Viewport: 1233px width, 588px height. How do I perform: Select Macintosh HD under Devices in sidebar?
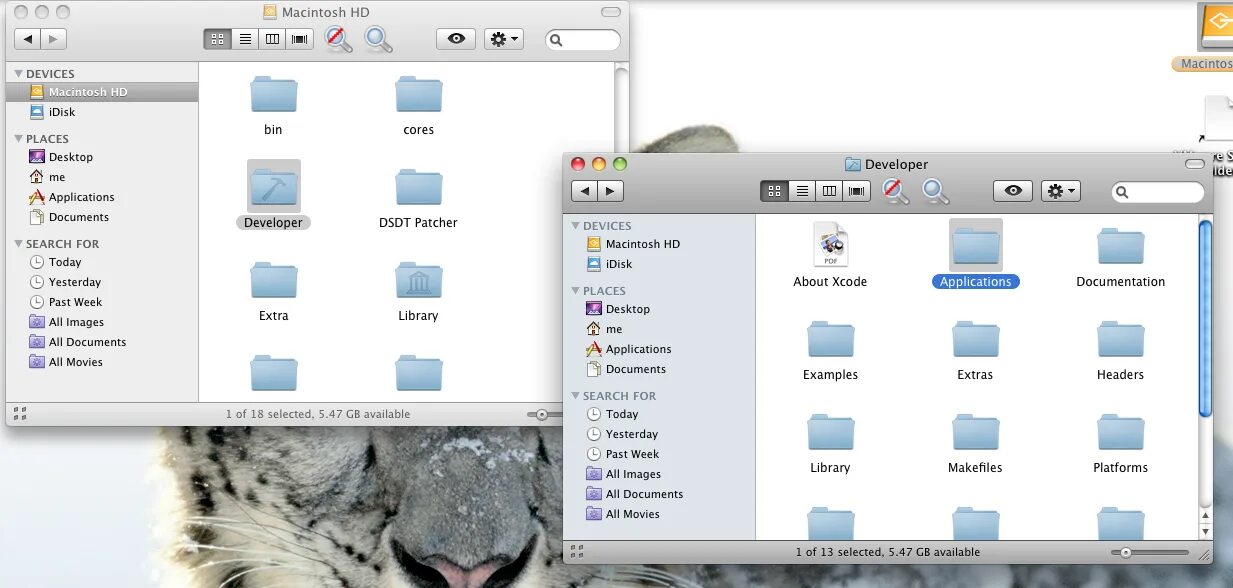87,91
